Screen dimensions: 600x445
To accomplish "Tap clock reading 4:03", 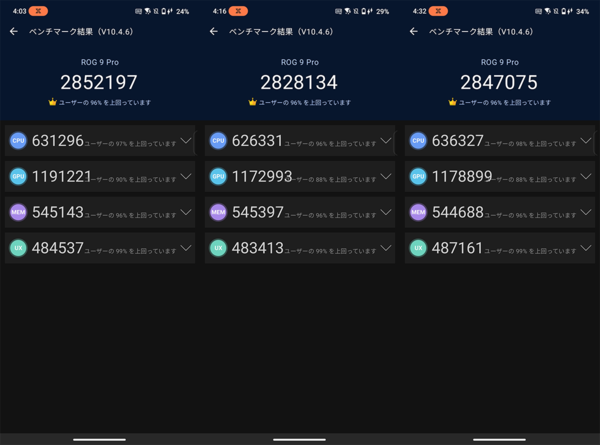I will pos(19,11).
